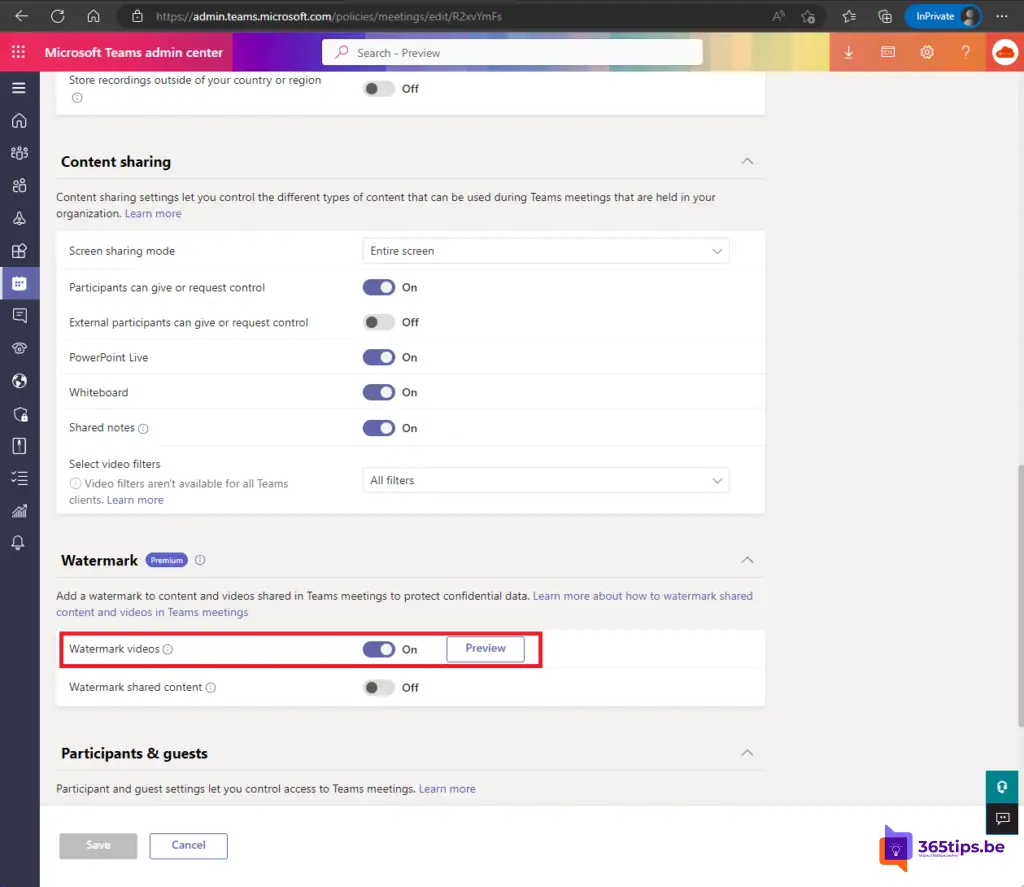The width and height of the screenshot is (1024, 887).
Task: Open Screen sharing mode dropdown
Action: pos(545,251)
